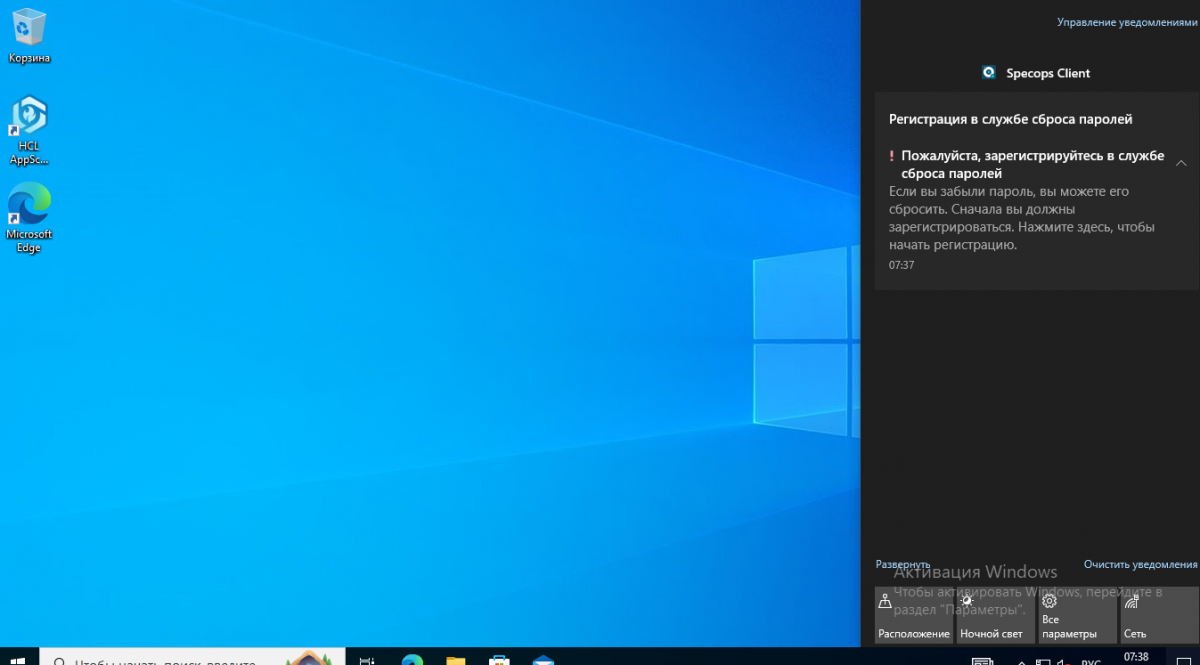
Task: Click the Specops Client notification header icon
Action: [x=989, y=73]
